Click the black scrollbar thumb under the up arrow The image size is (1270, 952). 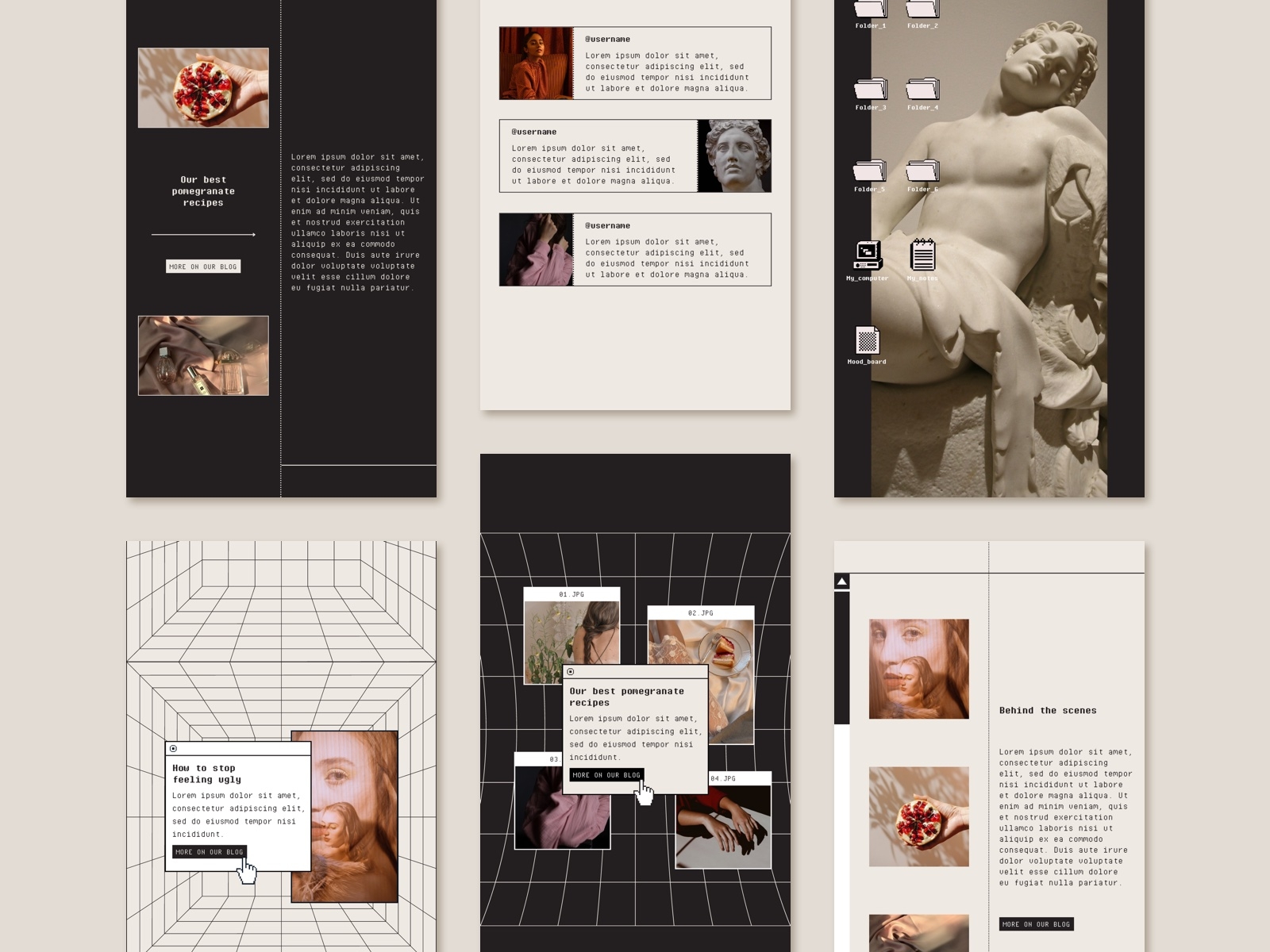[841, 658]
